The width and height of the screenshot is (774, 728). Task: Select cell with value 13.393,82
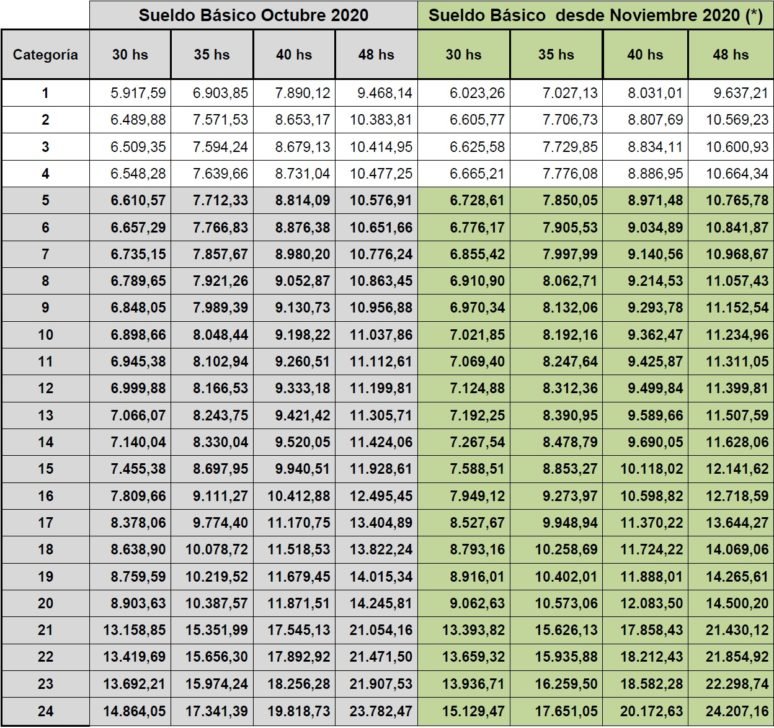(464, 630)
